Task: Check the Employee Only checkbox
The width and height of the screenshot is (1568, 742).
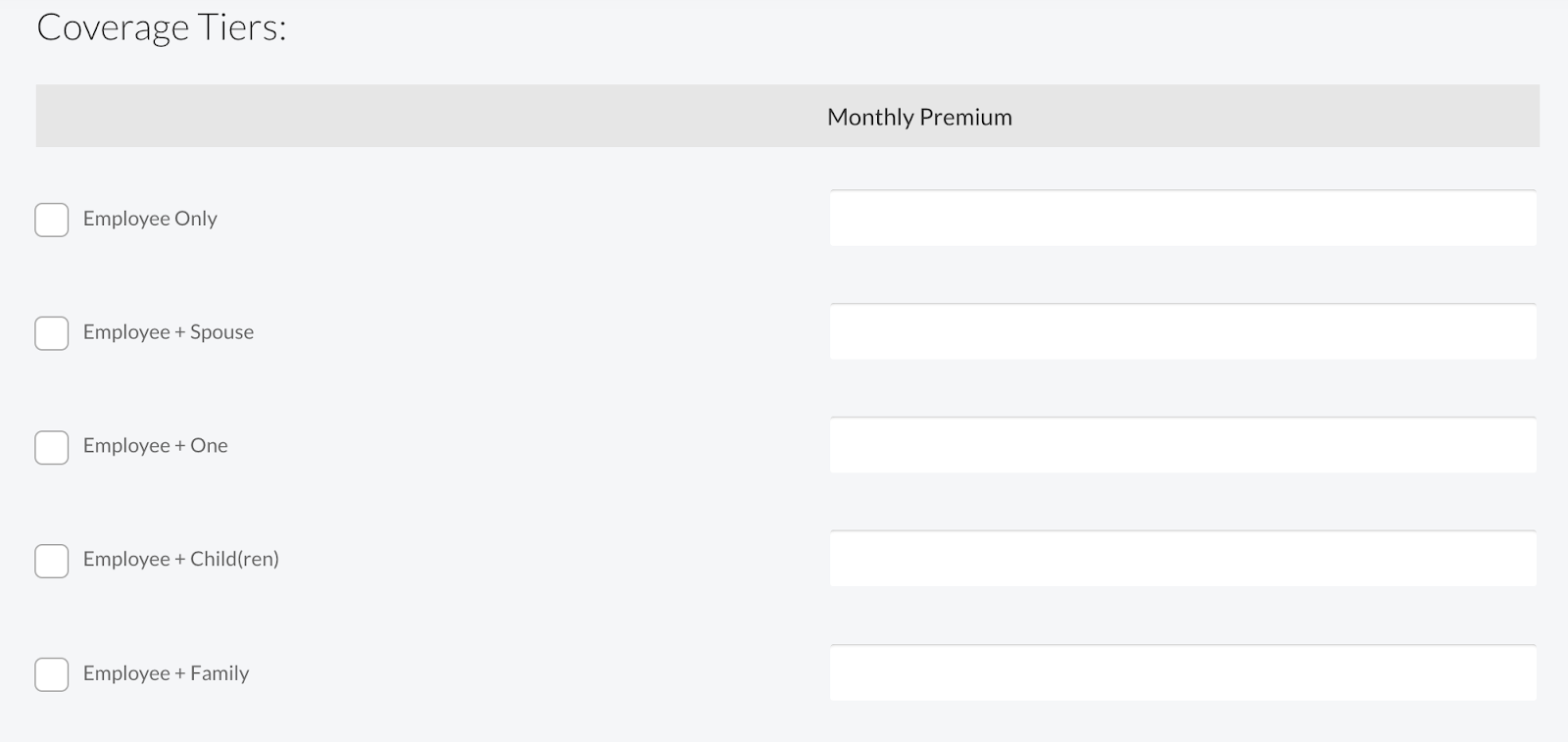Action: pos(52,220)
